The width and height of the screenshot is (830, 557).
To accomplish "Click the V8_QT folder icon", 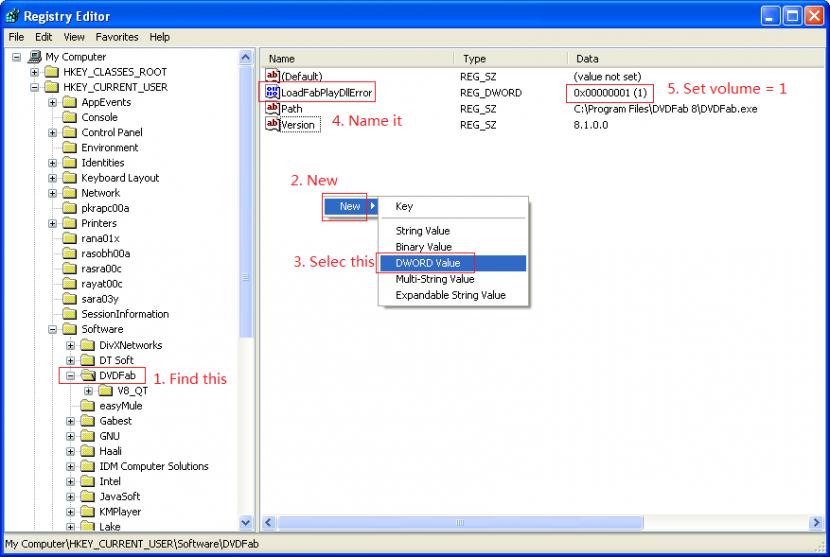I will pos(106,391).
